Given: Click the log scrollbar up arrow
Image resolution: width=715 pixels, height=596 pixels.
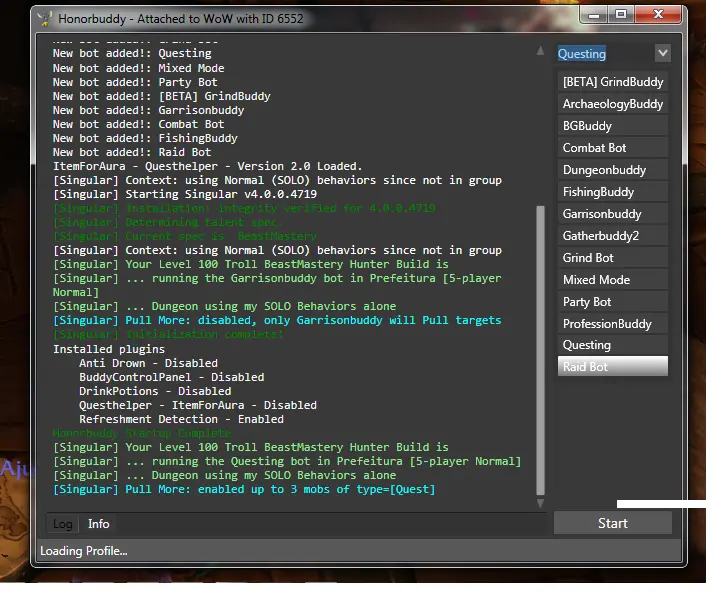Looking at the screenshot, I should (x=540, y=51).
